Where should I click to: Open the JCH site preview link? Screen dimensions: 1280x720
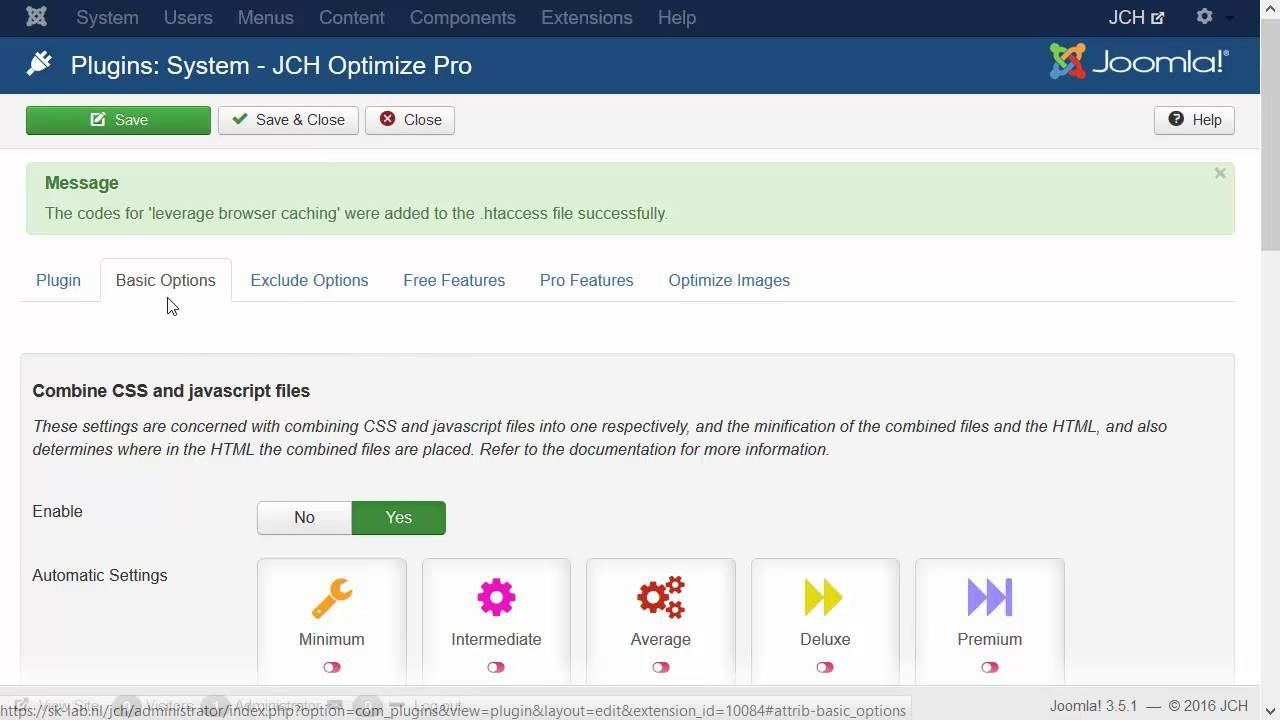(1136, 17)
